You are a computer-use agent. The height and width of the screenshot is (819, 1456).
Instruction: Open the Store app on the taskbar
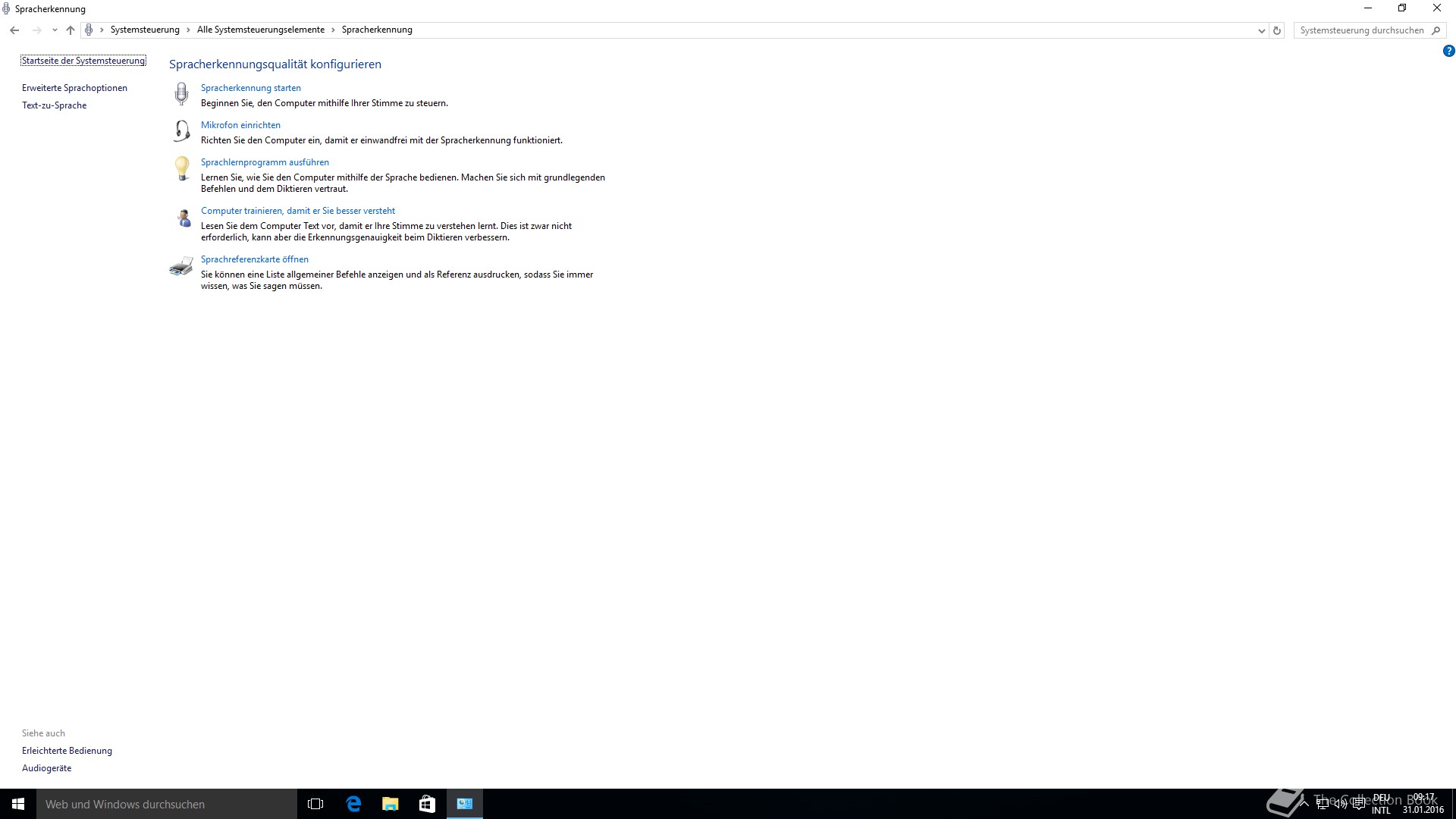428,804
